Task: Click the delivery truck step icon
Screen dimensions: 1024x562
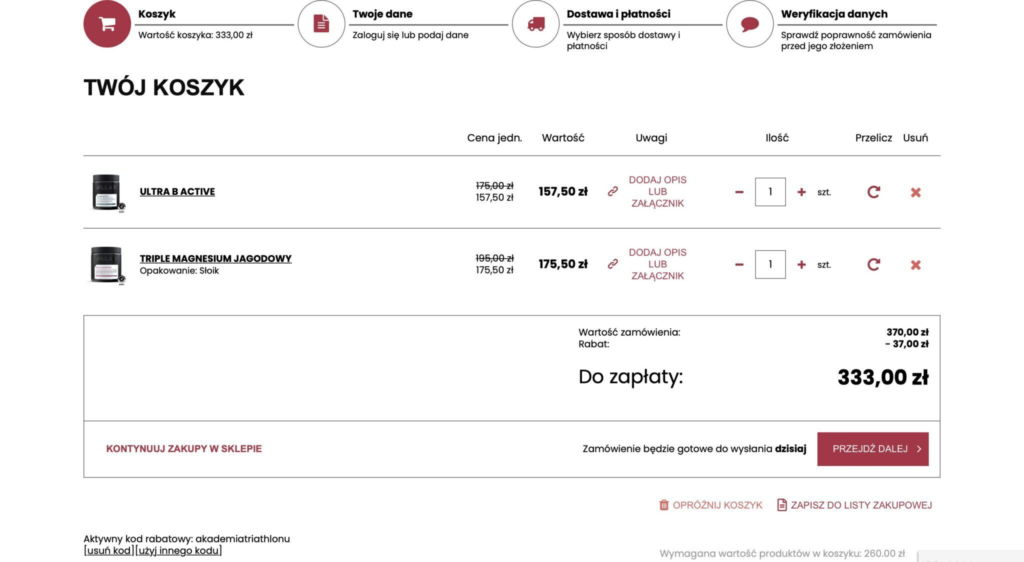Action: [x=536, y=23]
